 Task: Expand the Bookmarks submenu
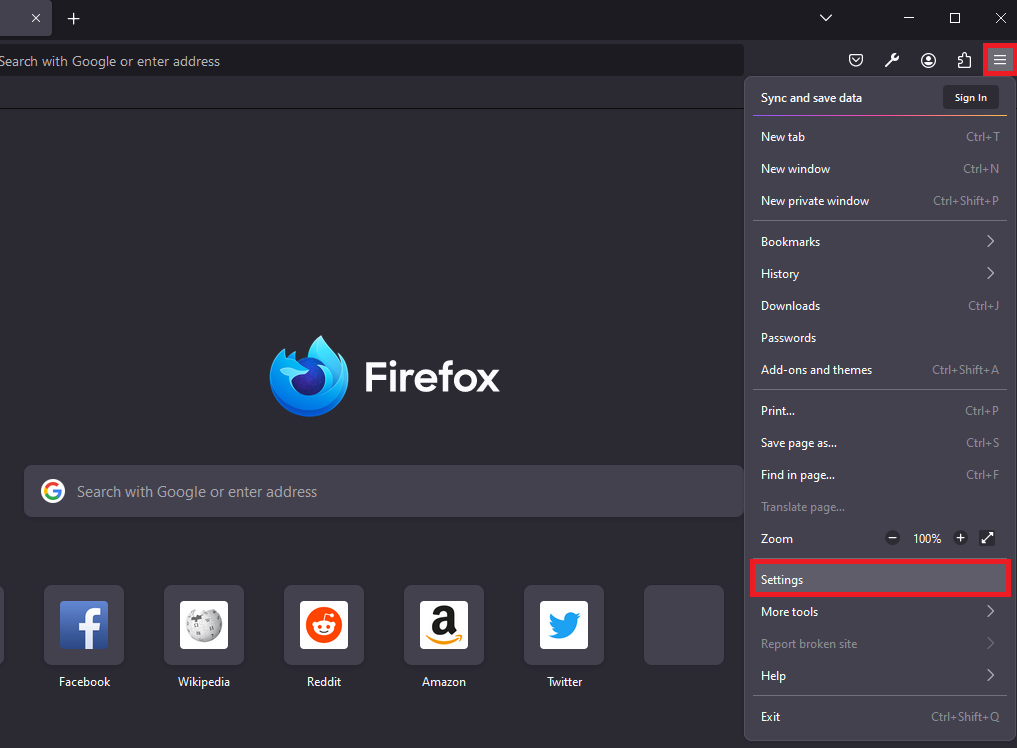click(x=880, y=241)
